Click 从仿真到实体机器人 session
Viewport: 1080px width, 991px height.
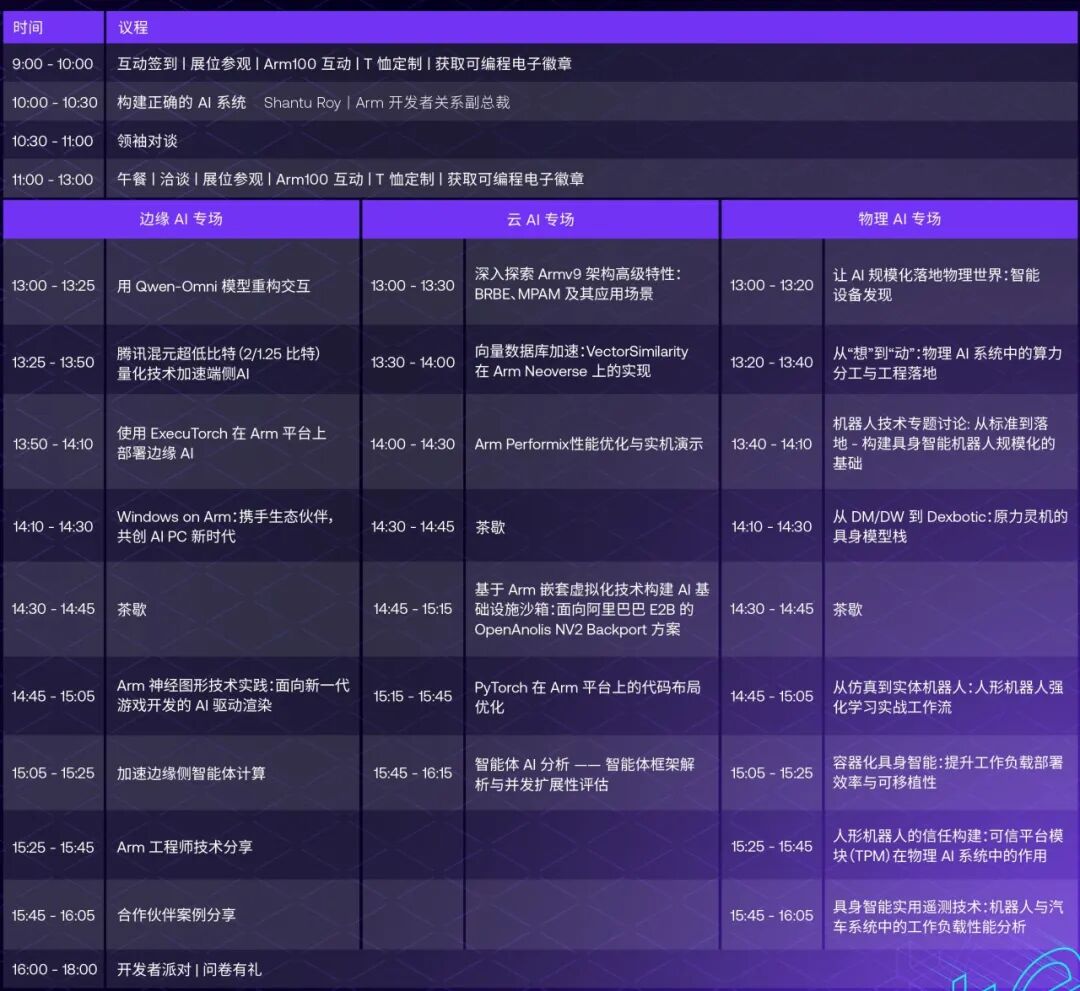[948, 697]
